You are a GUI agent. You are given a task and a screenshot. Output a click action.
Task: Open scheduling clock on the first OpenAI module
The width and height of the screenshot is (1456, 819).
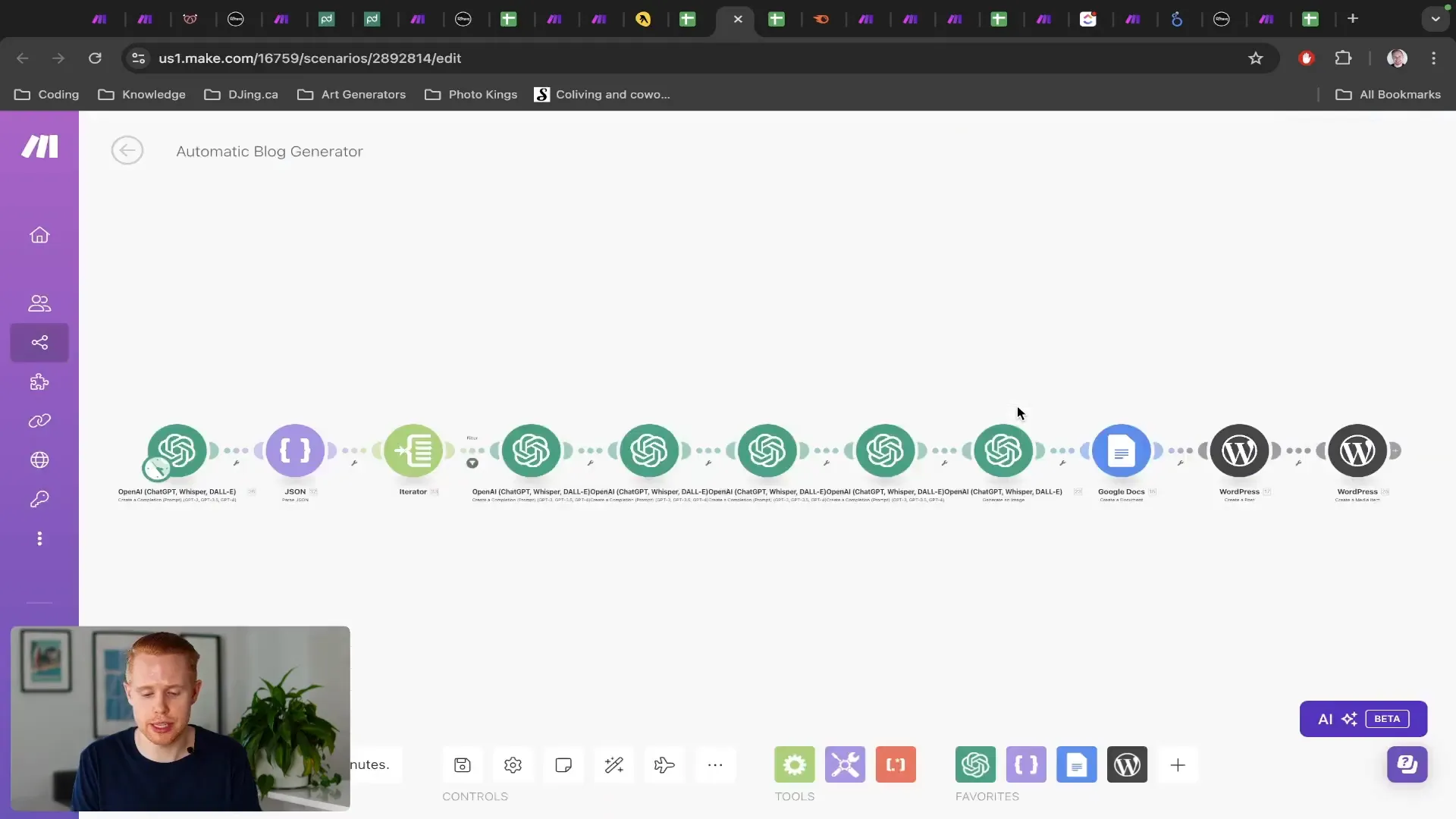click(157, 469)
